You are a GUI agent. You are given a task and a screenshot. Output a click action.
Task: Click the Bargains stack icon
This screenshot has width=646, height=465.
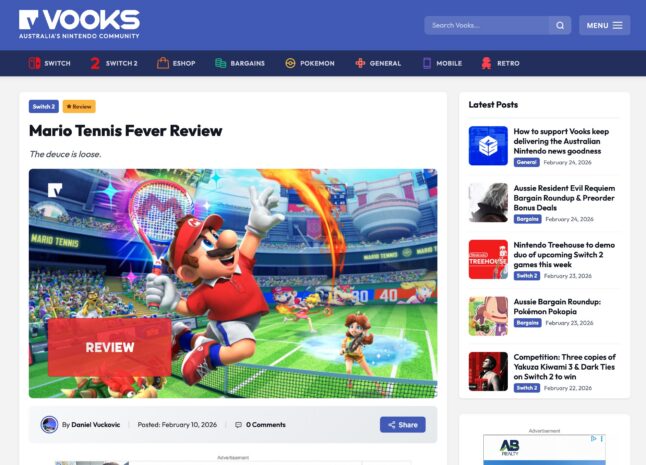coord(220,63)
